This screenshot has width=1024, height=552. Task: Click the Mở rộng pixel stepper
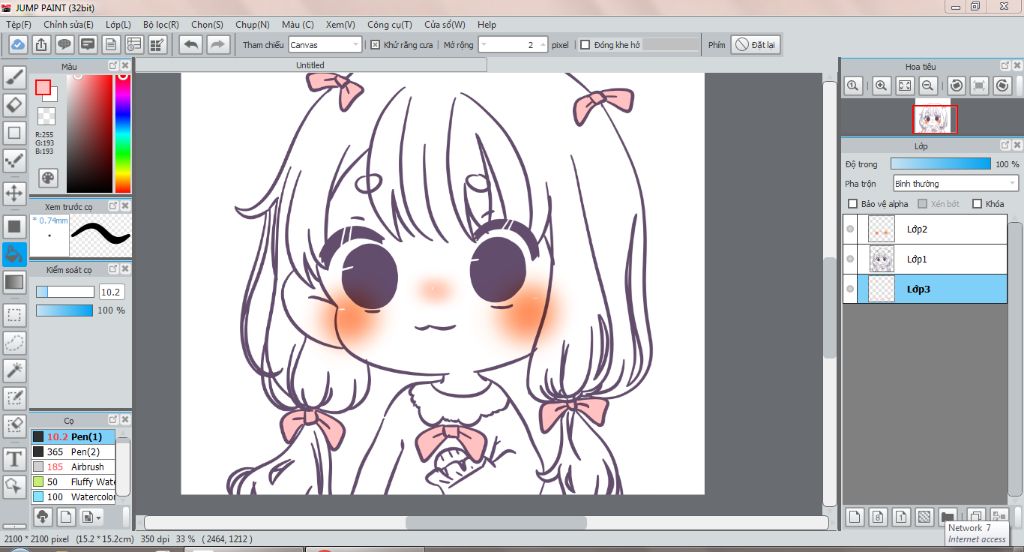pos(513,45)
